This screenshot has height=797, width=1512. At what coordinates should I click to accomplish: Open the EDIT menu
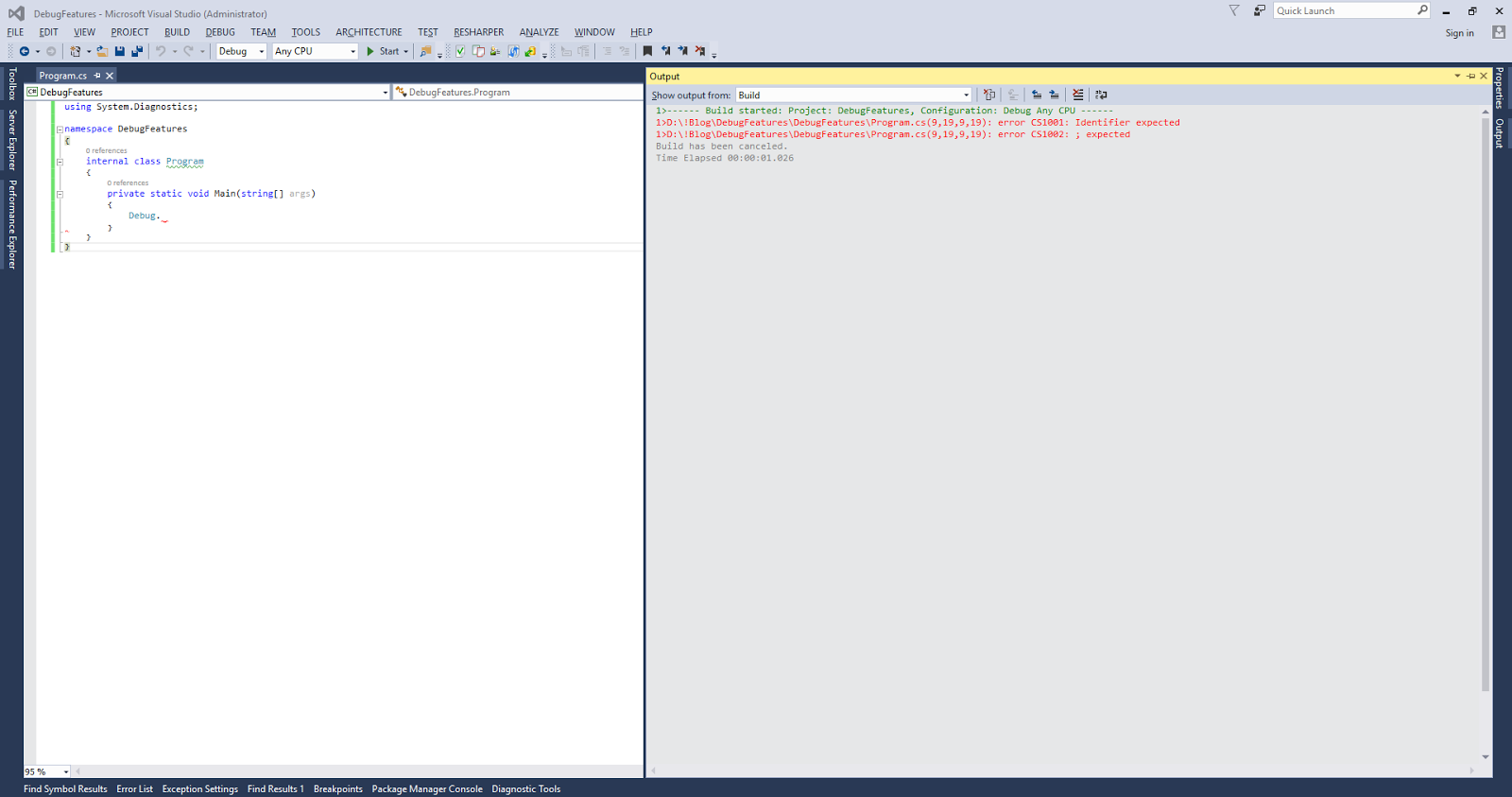[x=48, y=32]
